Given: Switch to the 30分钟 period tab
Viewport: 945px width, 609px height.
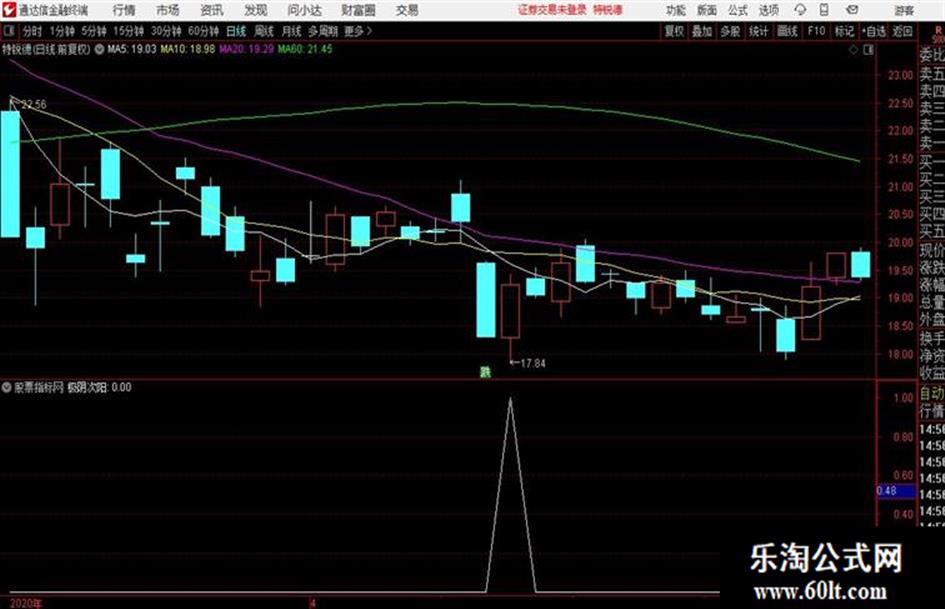Looking at the screenshot, I should pos(166,31).
